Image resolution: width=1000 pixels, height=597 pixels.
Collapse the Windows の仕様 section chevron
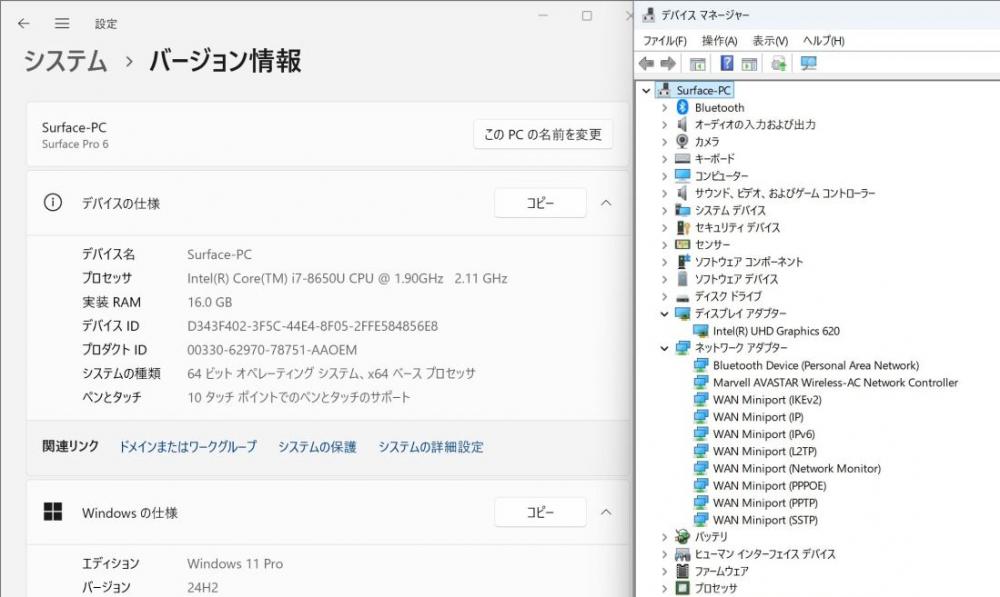[606, 512]
